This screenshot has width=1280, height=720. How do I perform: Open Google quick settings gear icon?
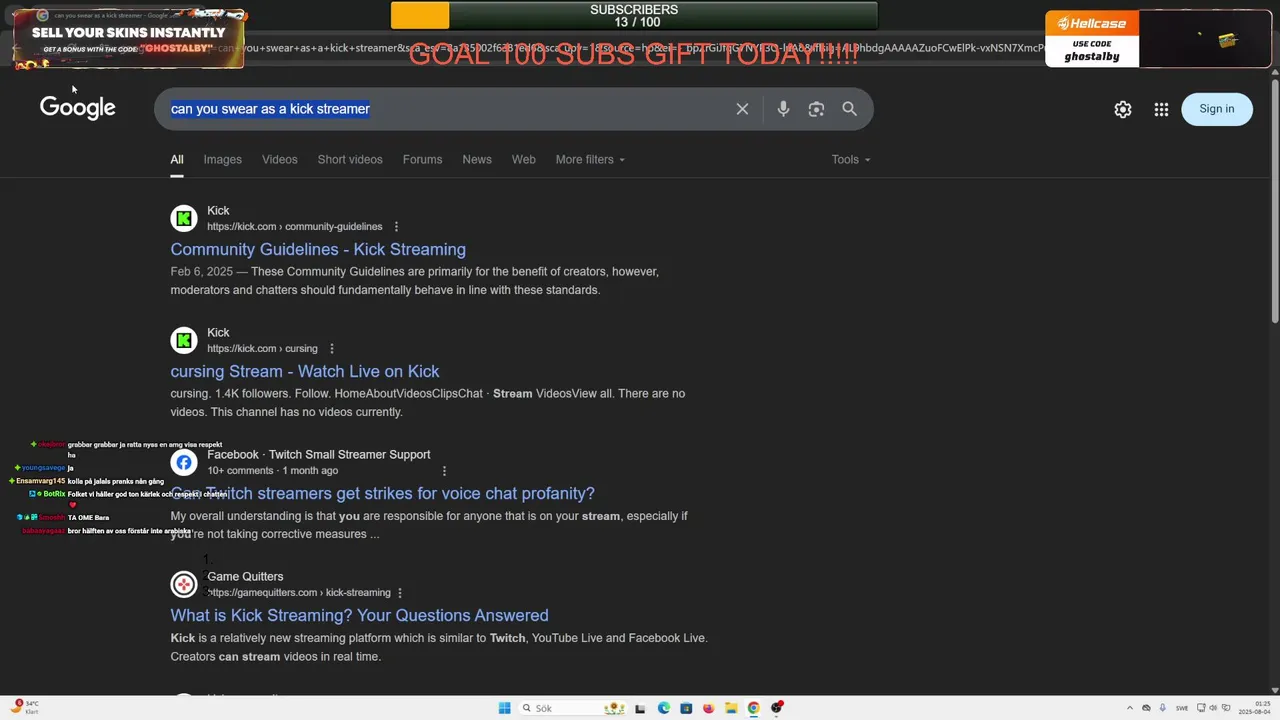click(x=1123, y=109)
